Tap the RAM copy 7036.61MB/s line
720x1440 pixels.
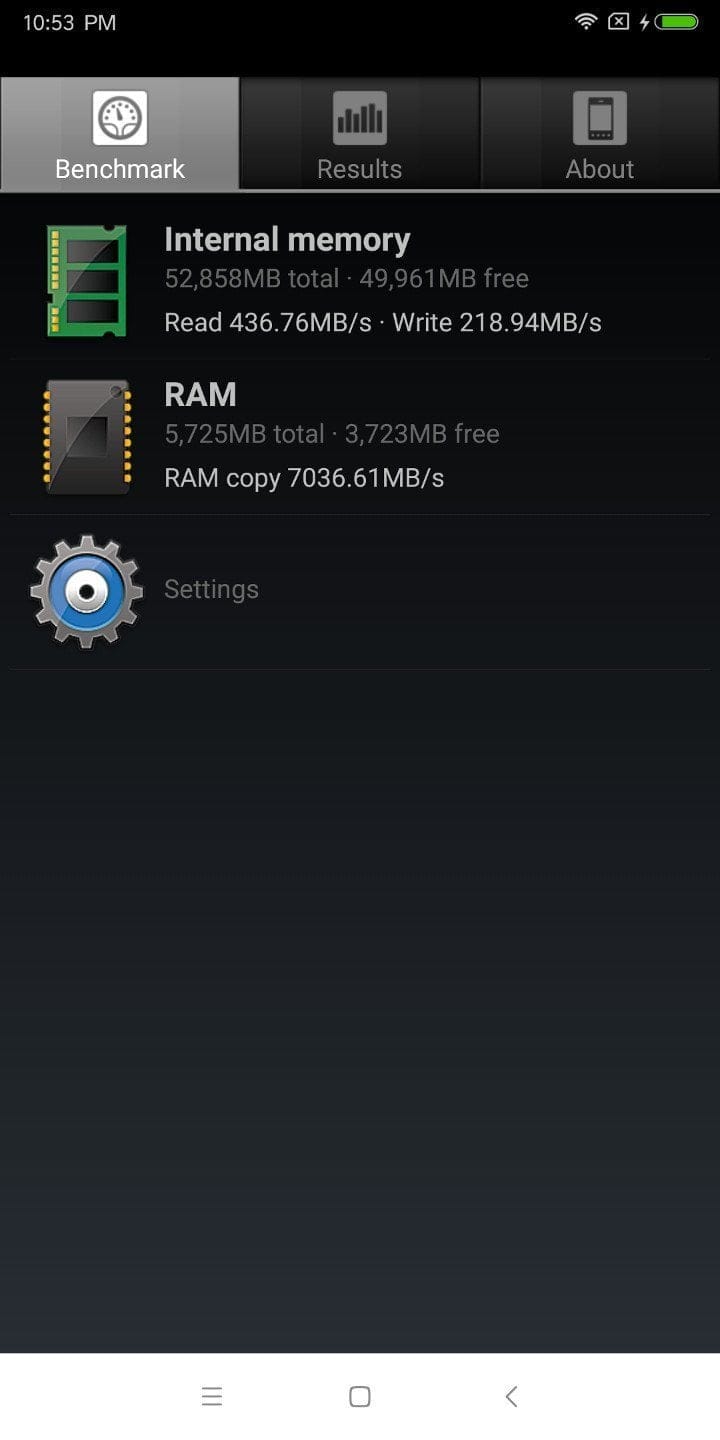[304, 478]
